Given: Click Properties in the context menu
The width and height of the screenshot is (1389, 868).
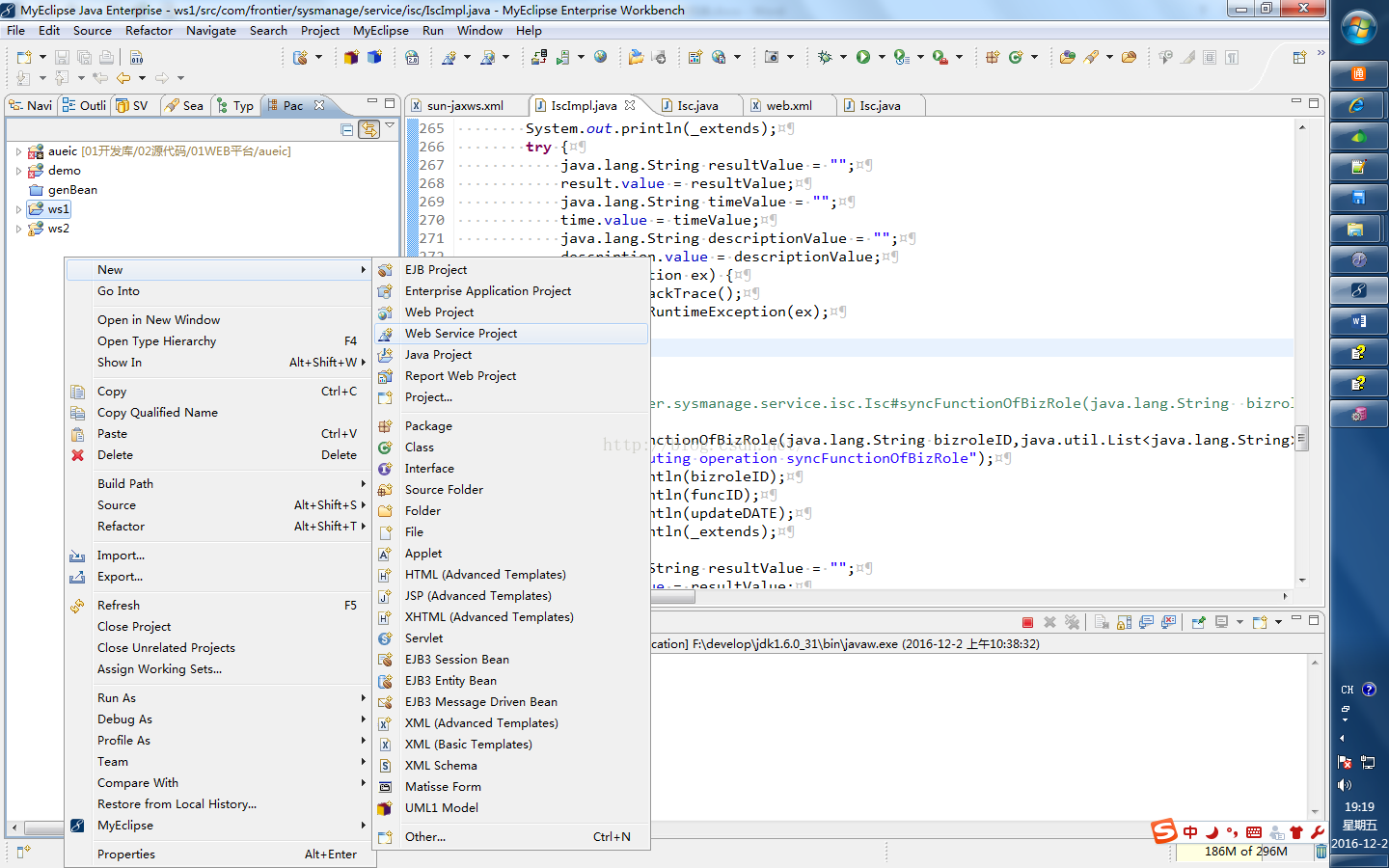Looking at the screenshot, I should click(219, 854).
